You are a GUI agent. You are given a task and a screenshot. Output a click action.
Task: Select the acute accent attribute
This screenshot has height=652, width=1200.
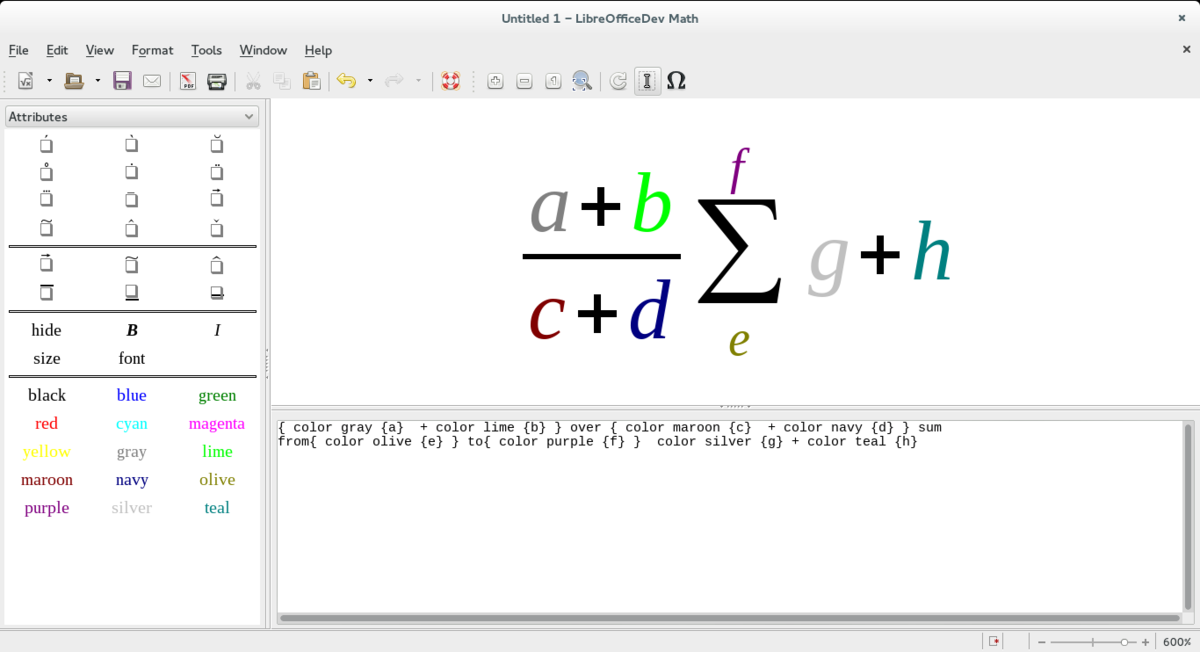[x=44, y=144]
